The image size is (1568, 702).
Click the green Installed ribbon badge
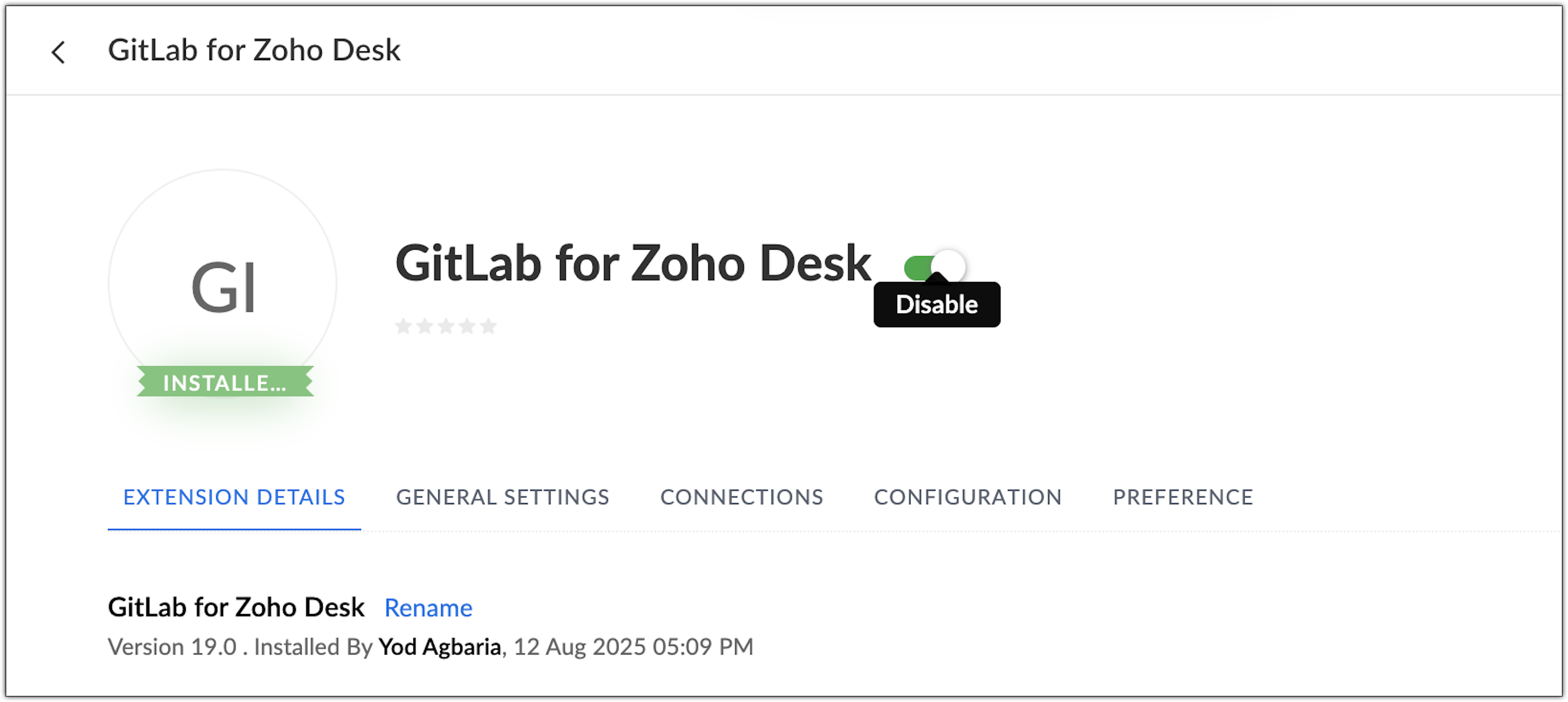pyautogui.click(x=224, y=382)
